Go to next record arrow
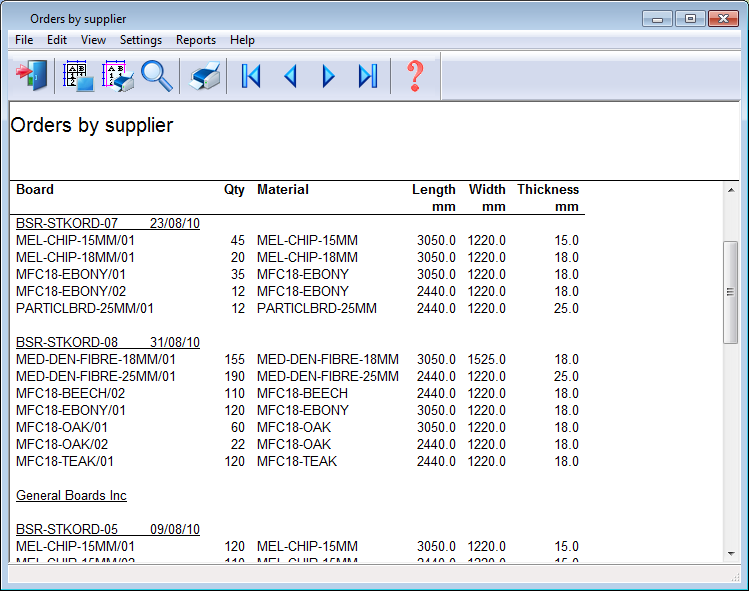Image resolution: width=749 pixels, height=591 pixels. [328, 76]
